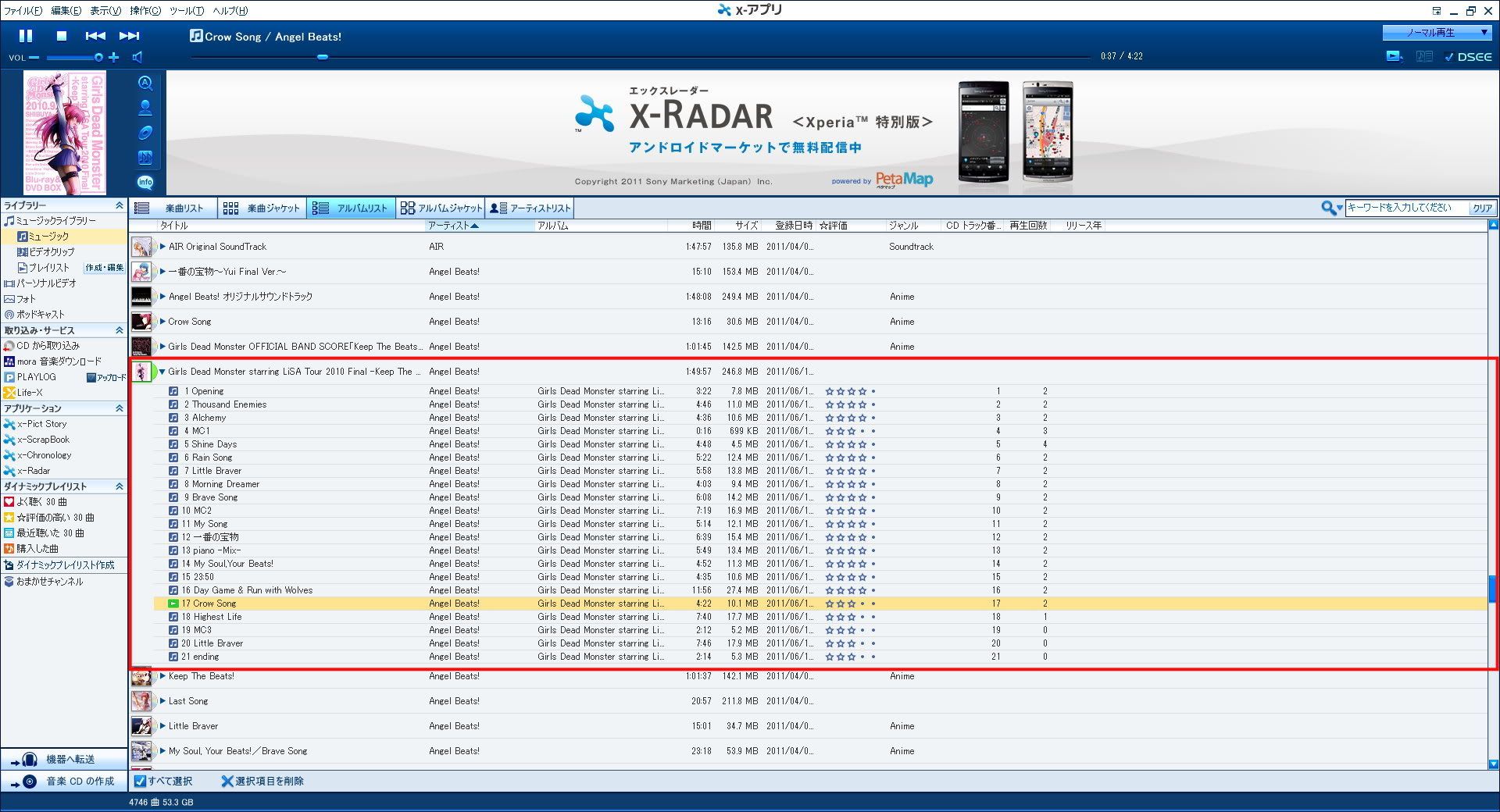
Task: Expand the AIR Original SoundTrack album
Action: click(162, 247)
